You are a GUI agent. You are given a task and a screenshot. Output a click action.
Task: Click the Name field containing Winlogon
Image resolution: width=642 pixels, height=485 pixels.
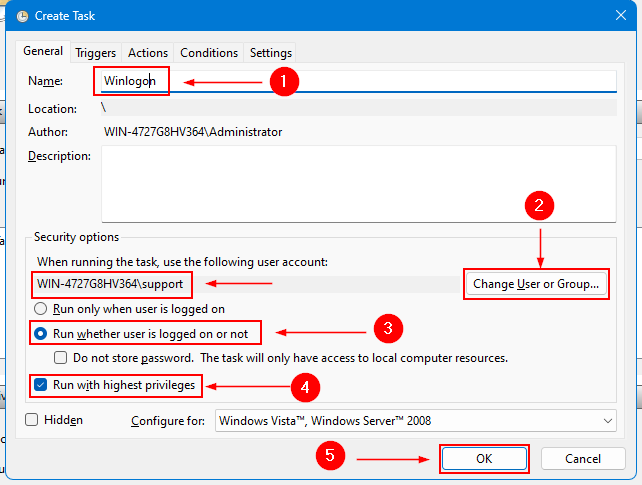[x=358, y=81]
